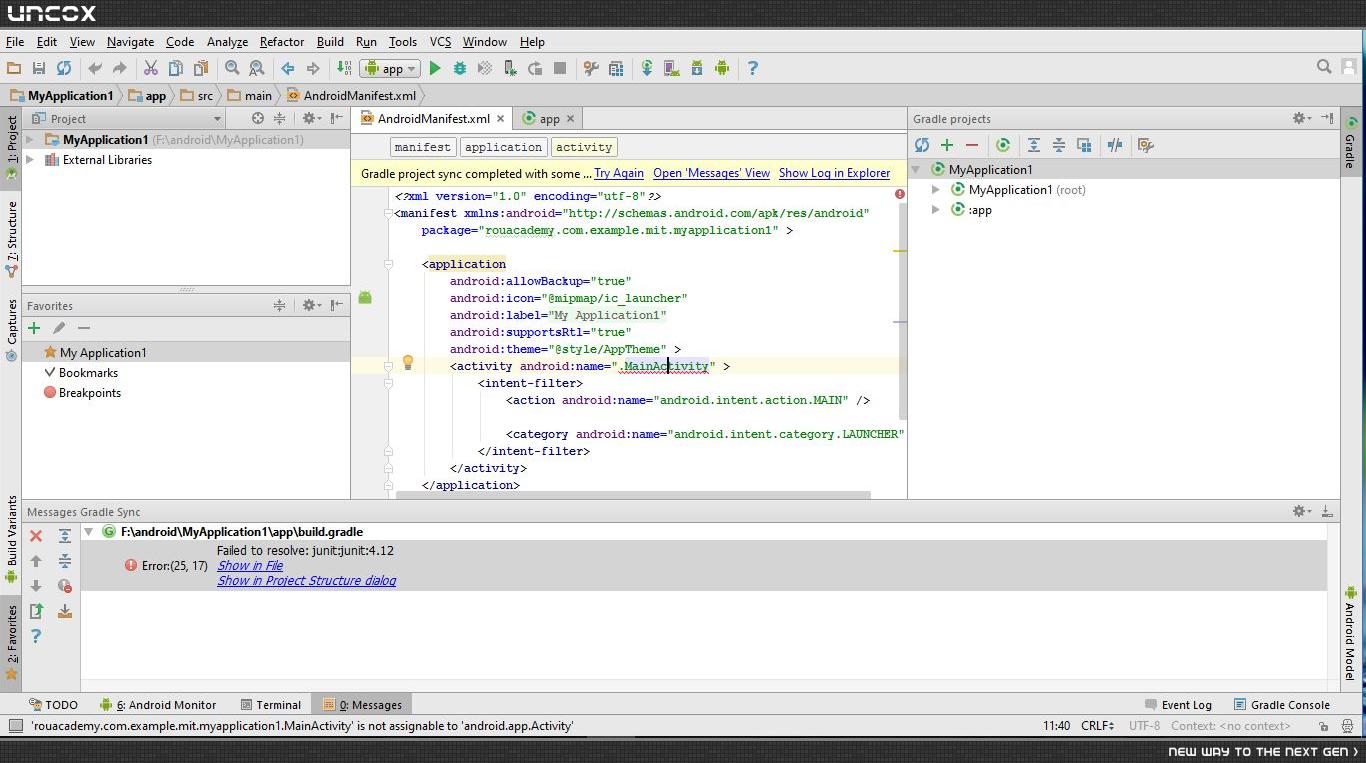Toggle the Build Variants side panel

pyautogui.click(x=11, y=538)
